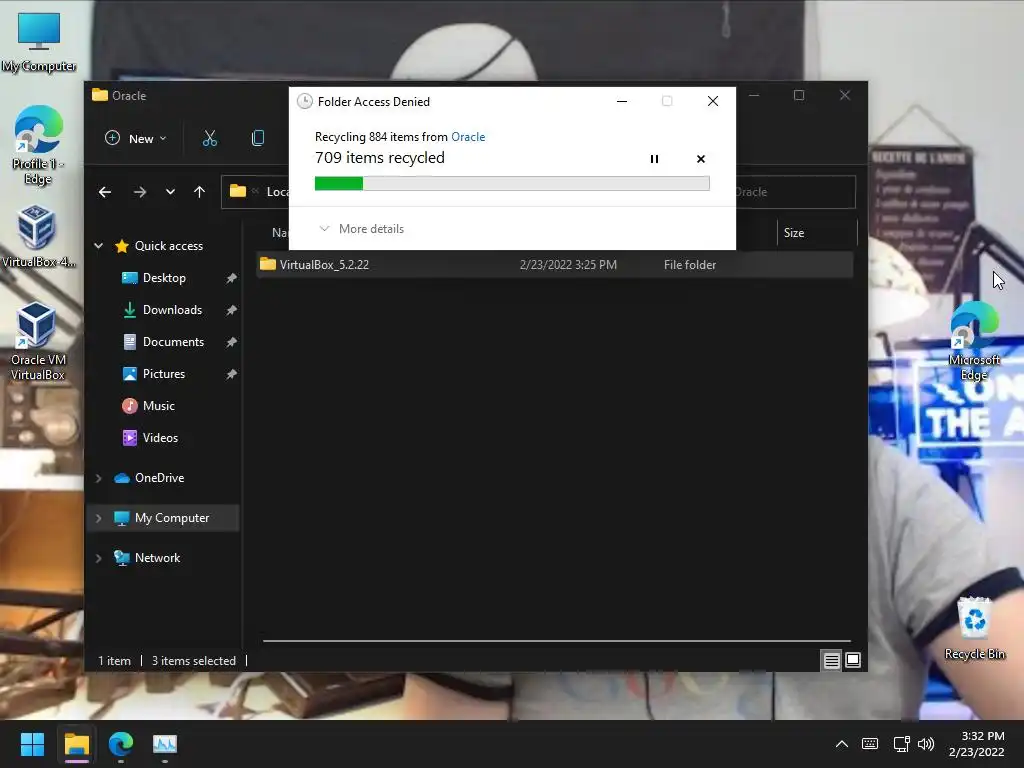Click Microsoft Edge in the taskbar
The image size is (1024, 768).
[x=121, y=744]
